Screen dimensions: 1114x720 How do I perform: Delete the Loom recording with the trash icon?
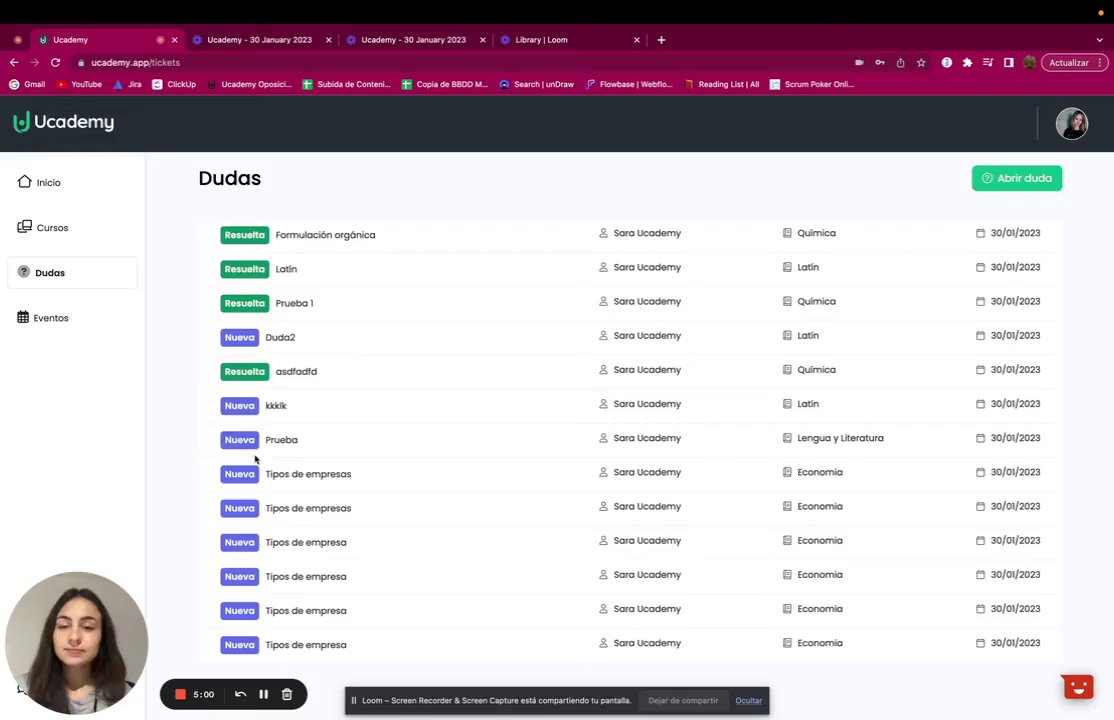(x=287, y=694)
